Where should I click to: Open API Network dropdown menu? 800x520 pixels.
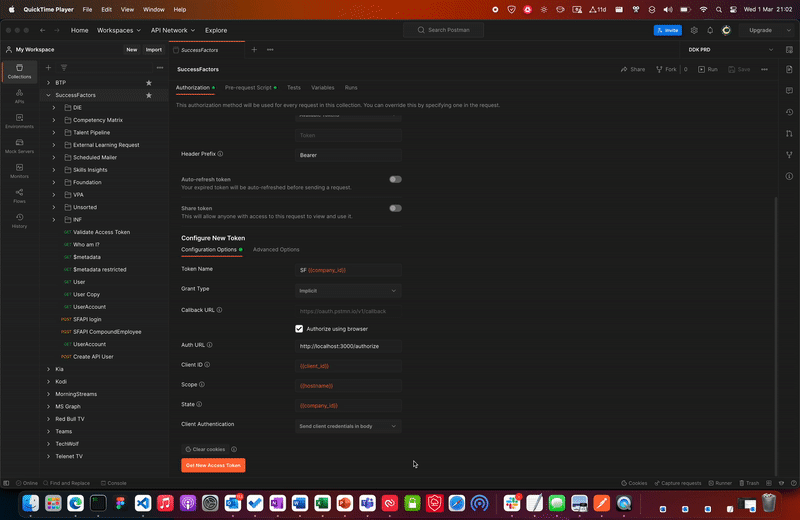coord(173,30)
